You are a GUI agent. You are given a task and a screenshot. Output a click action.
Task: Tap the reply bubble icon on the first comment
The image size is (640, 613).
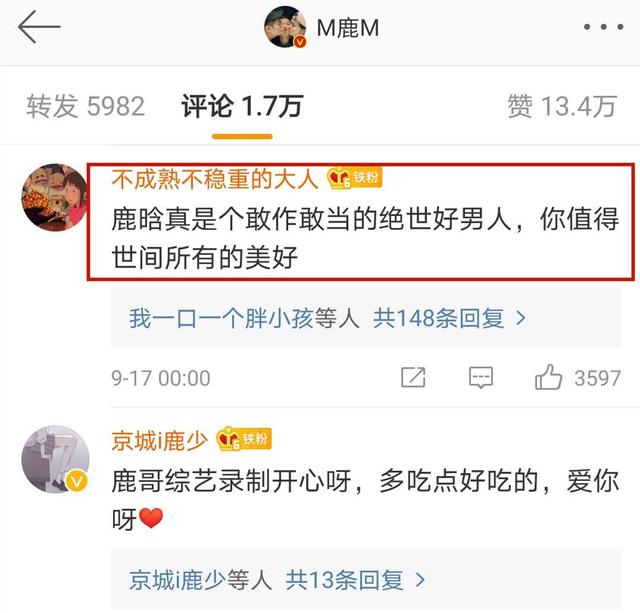pos(481,377)
